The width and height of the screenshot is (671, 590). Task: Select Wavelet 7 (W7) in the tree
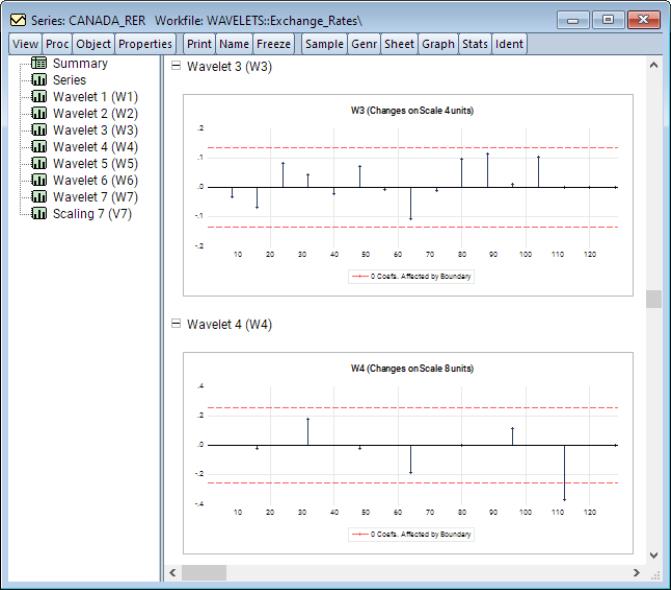click(x=95, y=197)
